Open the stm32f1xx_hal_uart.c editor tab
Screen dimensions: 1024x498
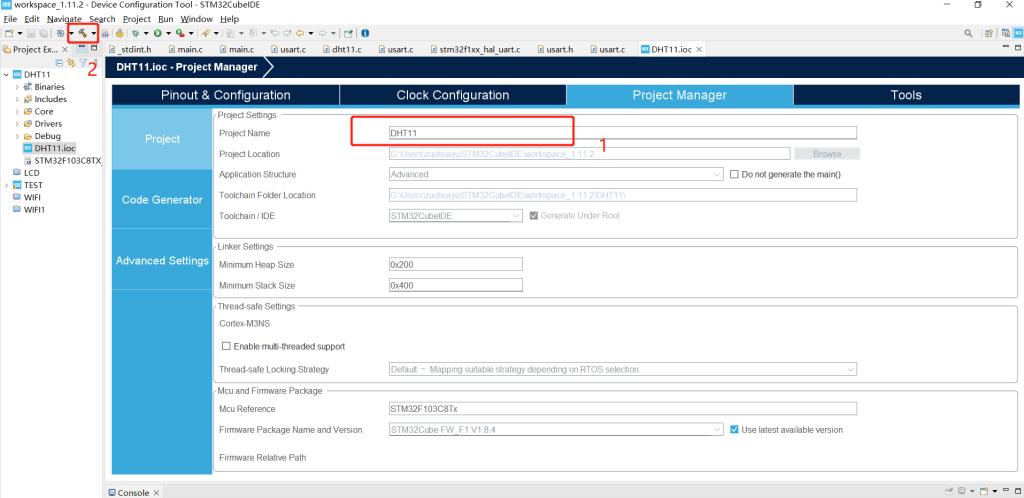coord(475,50)
